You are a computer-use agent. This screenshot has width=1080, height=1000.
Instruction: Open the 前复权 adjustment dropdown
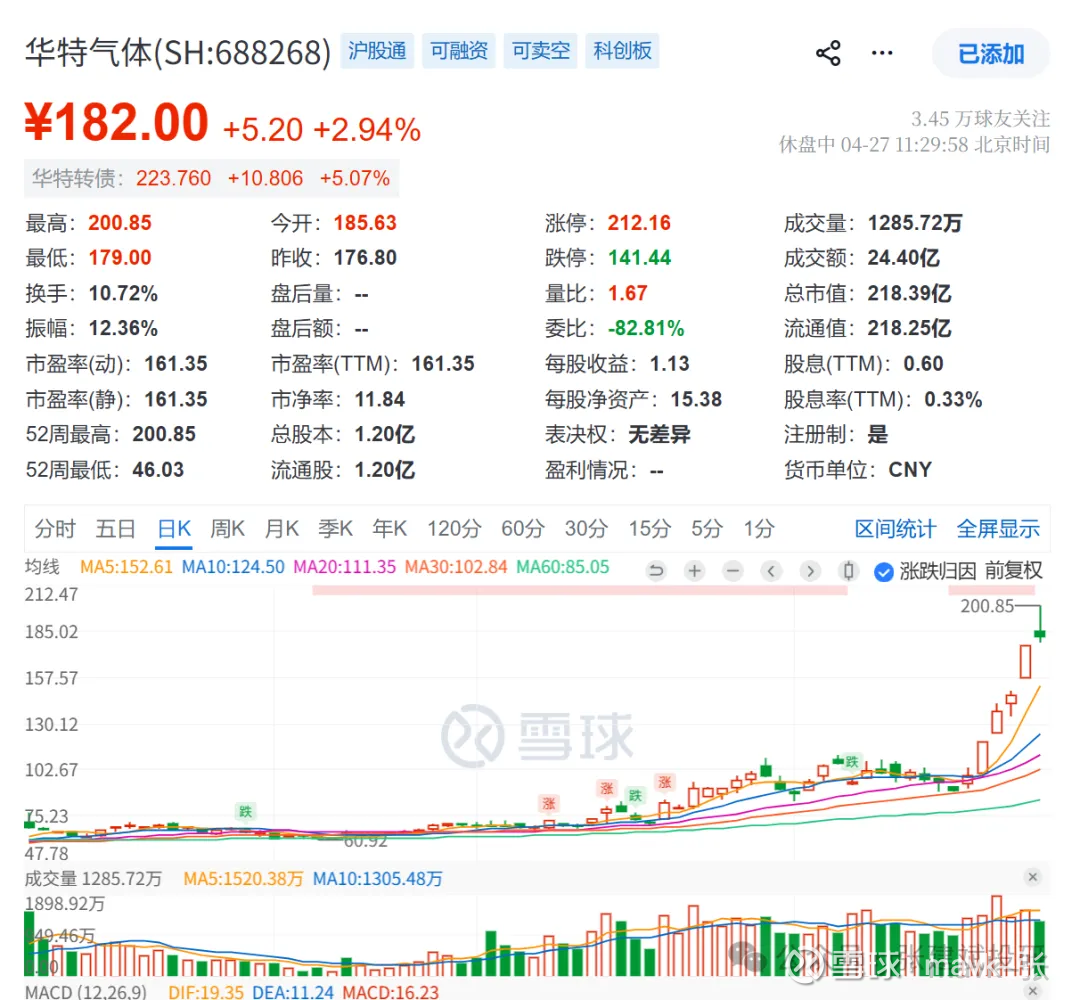pos(1013,570)
